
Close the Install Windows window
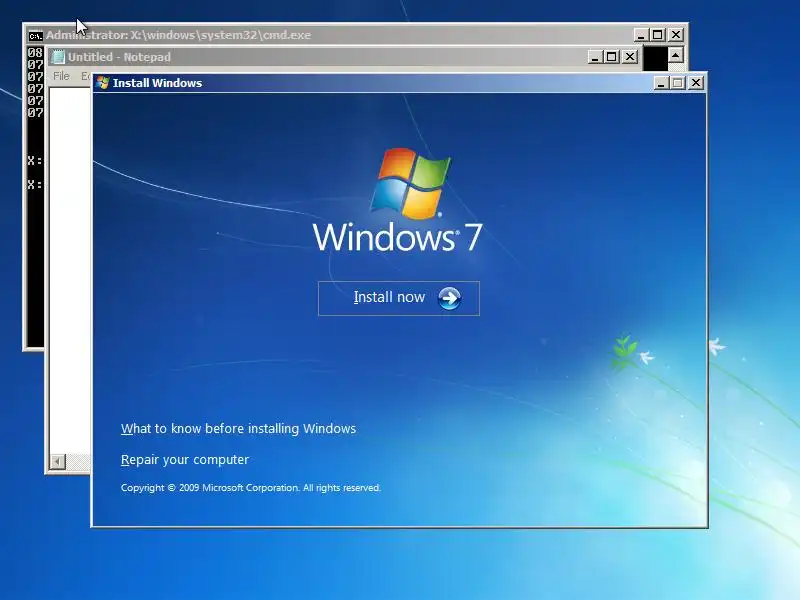click(696, 83)
